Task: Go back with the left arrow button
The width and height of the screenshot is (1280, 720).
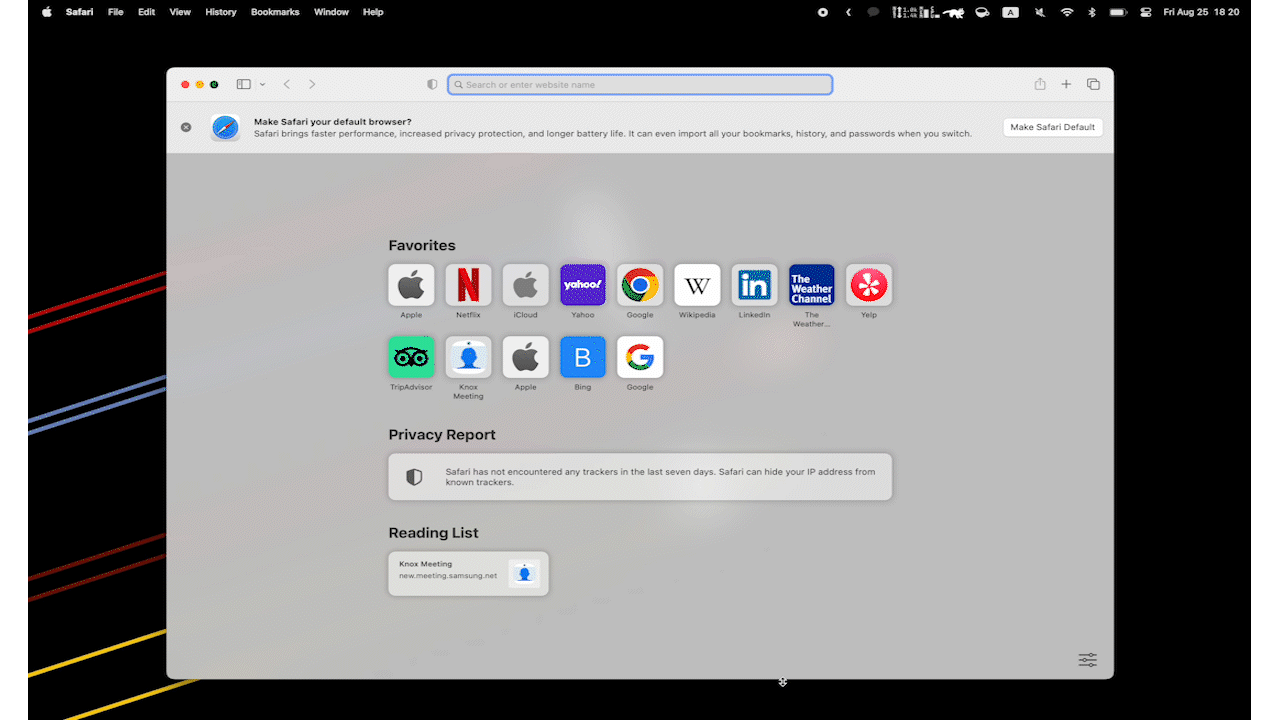Action: [x=287, y=84]
